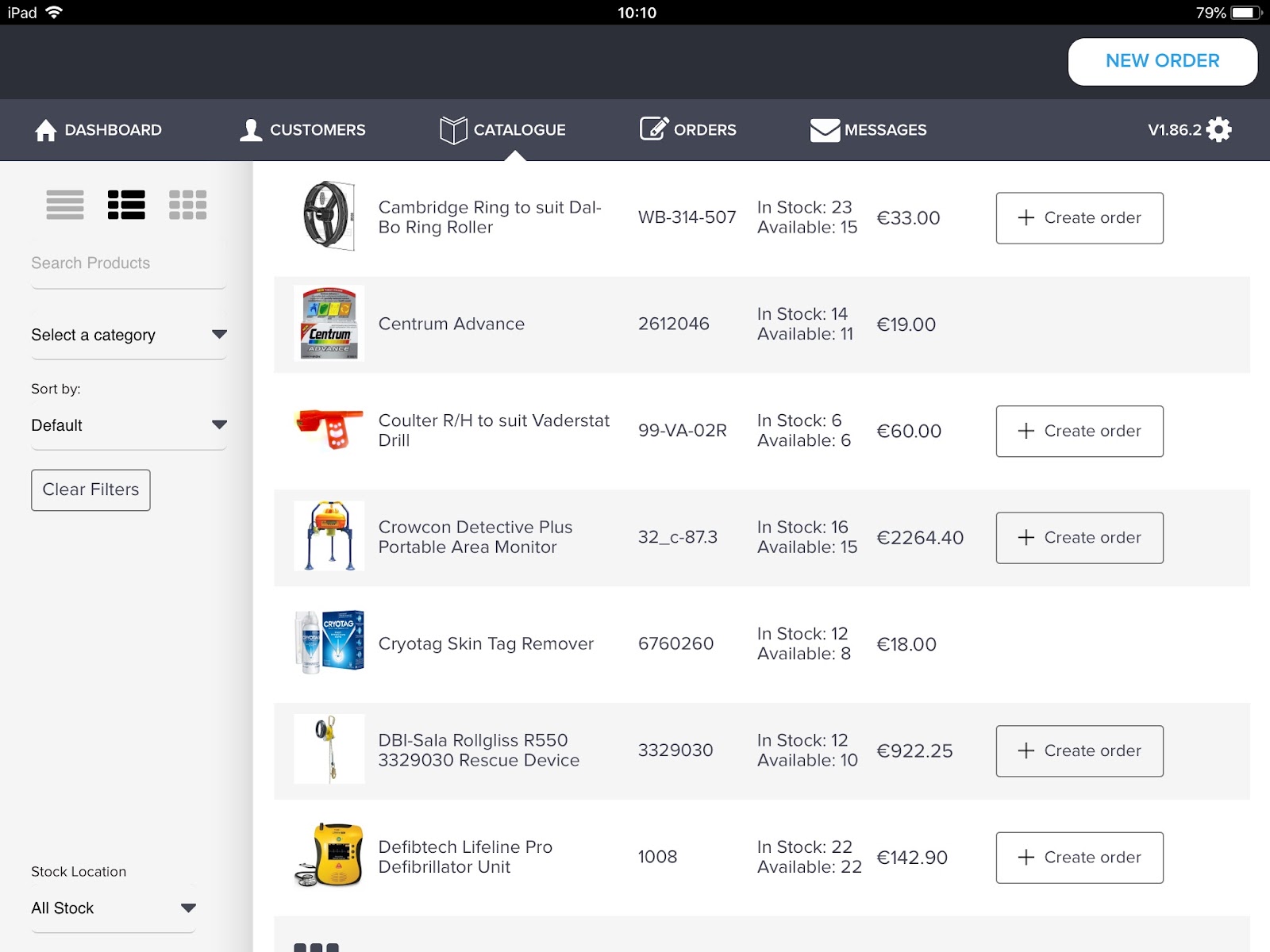The height and width of the screenshot is (952, 1270).
Task: Open the Cryotag Skin Tag Remover thumbnail
Action: click(x=329, y=643)
